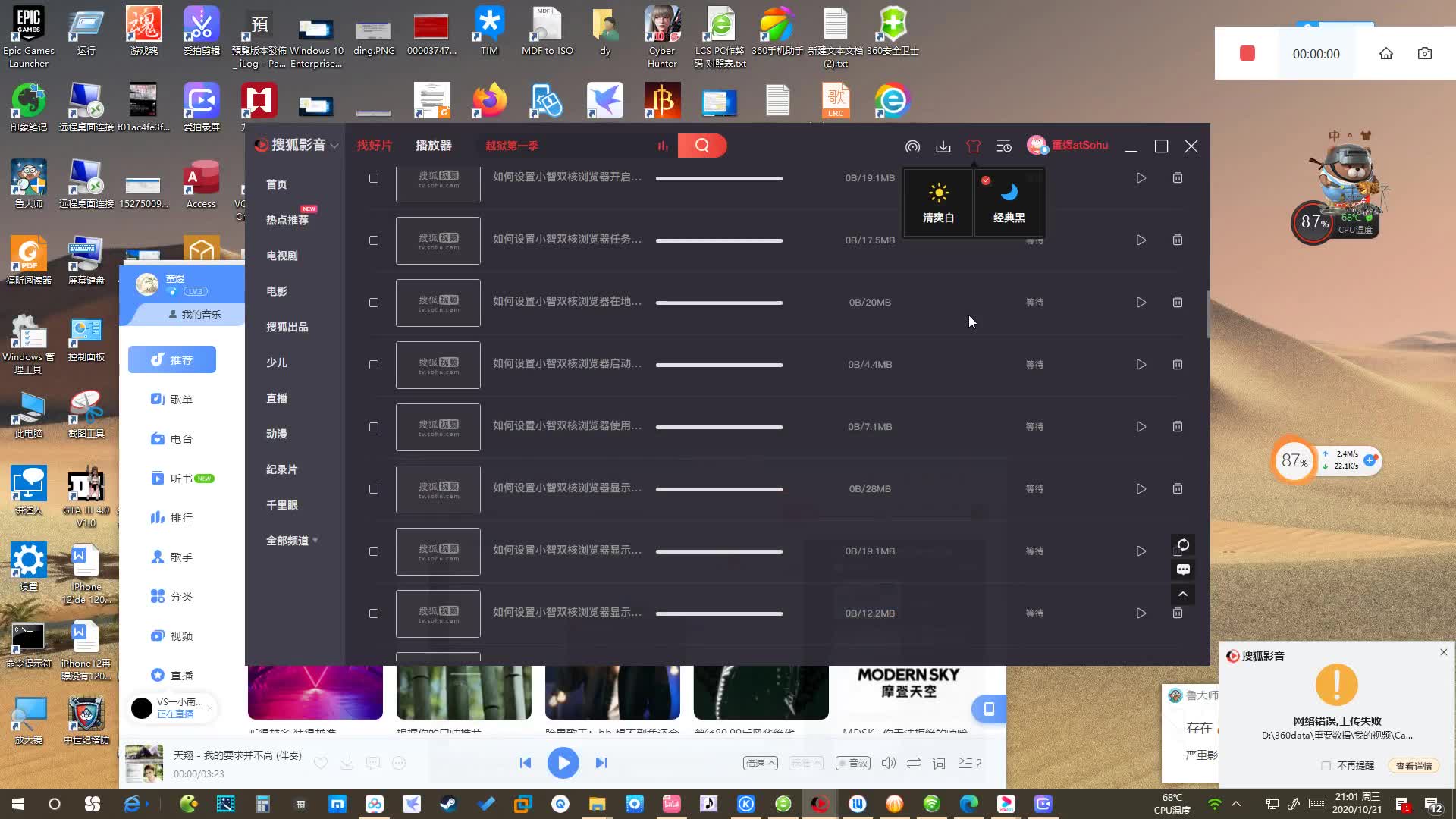Go to previous song in music player
Viewport: 1456px width, 819px height.
coord(526,763)
